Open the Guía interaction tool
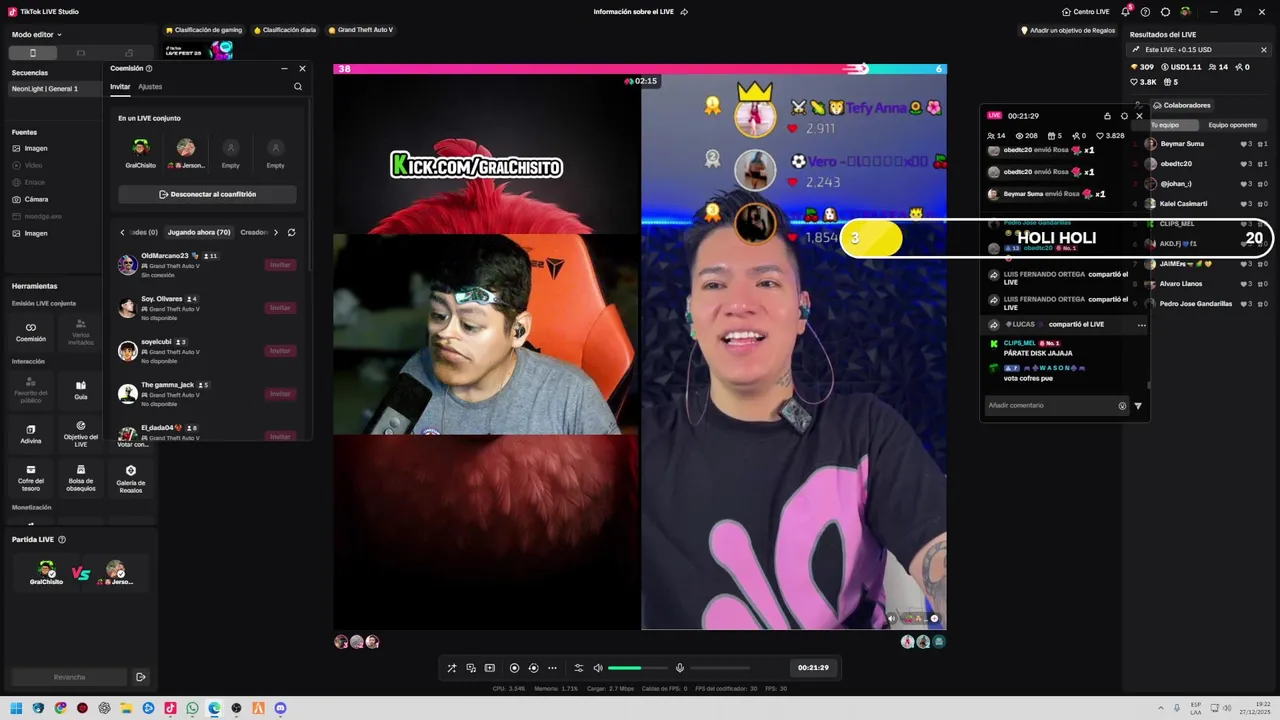The width and height of the screenshot is (1280, 720). (x=81, y=390)
